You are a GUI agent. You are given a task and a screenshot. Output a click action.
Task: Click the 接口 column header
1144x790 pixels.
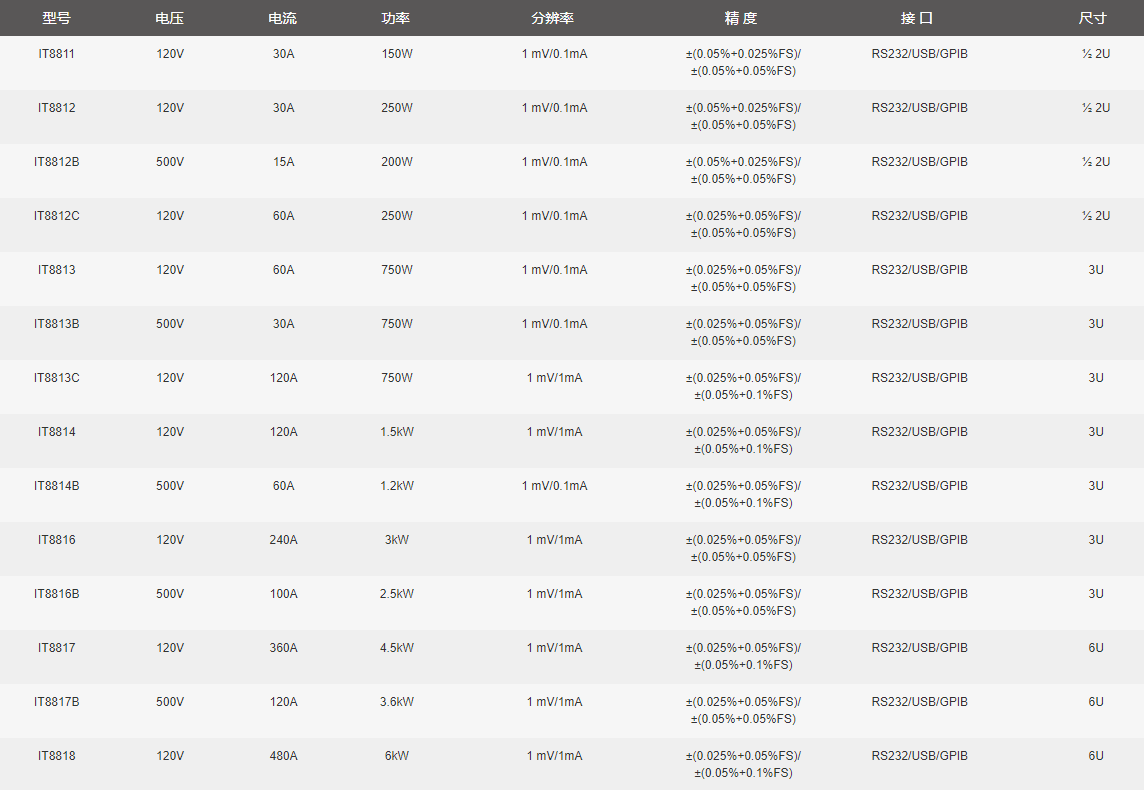click(917, 18)
